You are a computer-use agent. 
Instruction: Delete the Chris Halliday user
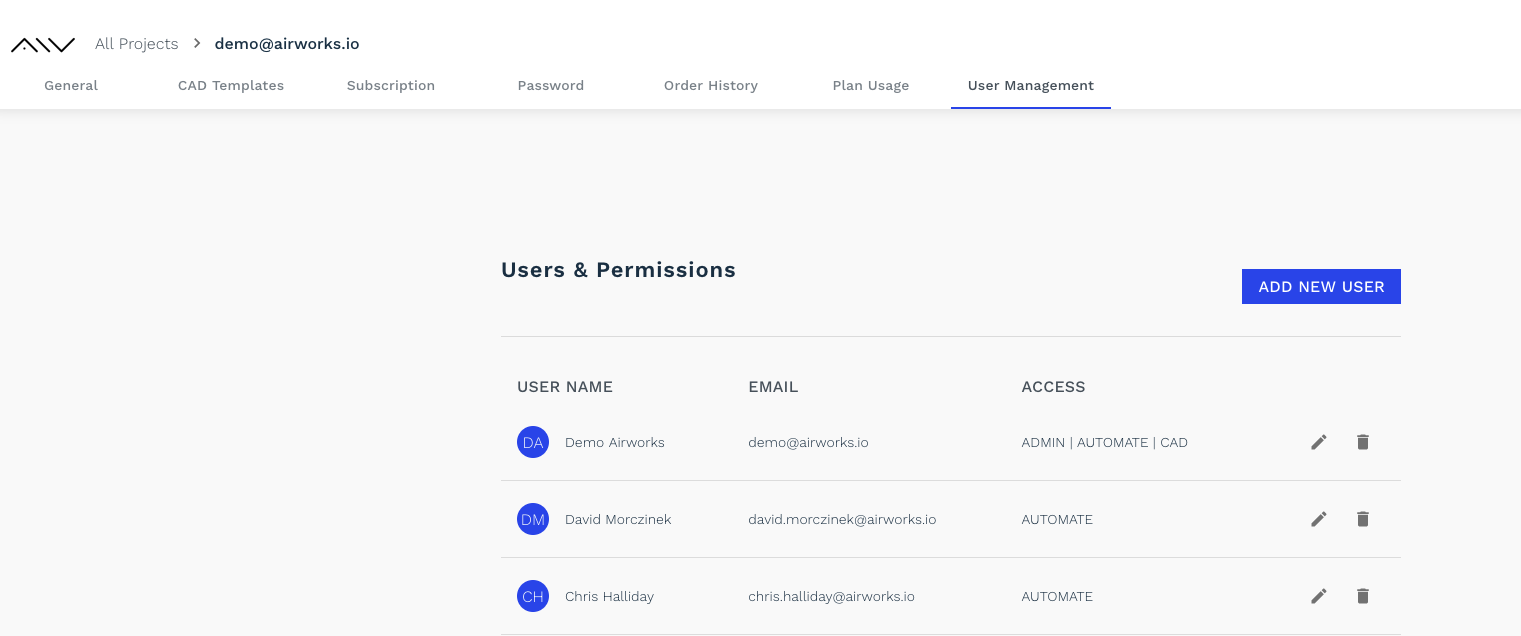[x=1362, y=596]
